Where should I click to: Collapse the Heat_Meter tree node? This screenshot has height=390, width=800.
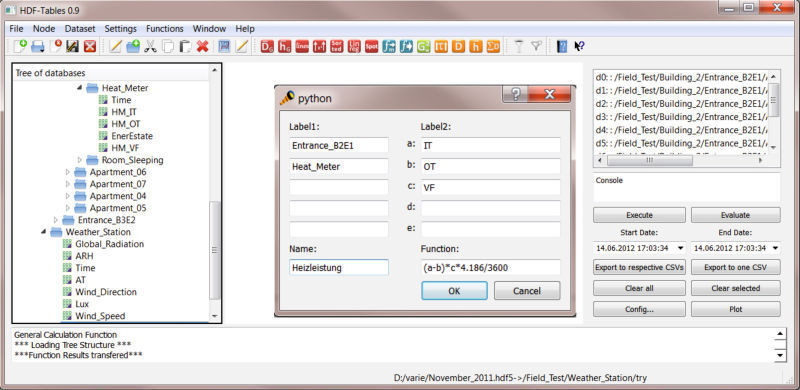pos(79,88)
